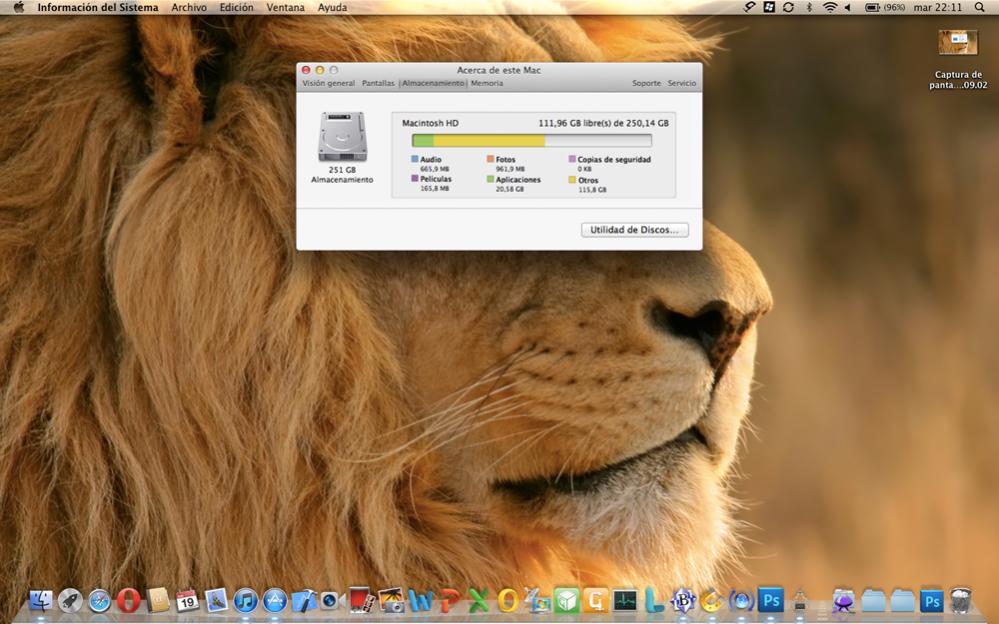Open the Trash in the dock

pyautogui.click(x=961, y=600)
